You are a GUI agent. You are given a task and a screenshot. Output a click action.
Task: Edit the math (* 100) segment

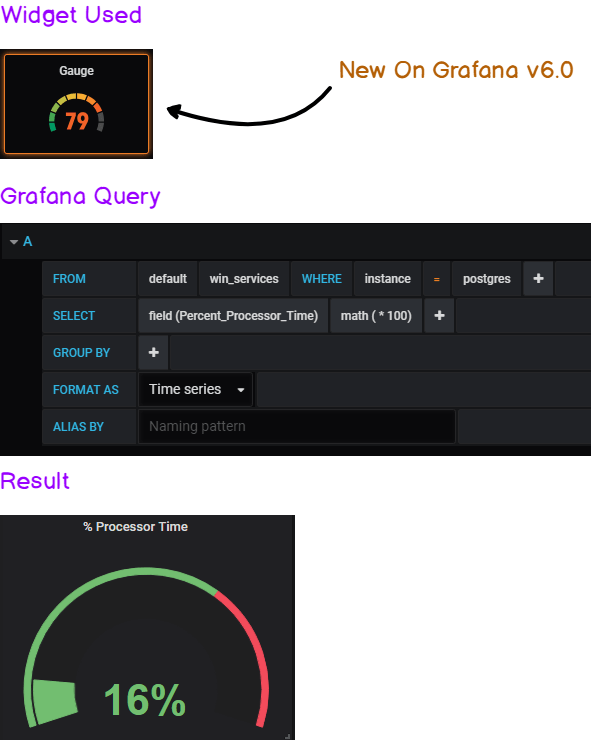tap(376, 315)
